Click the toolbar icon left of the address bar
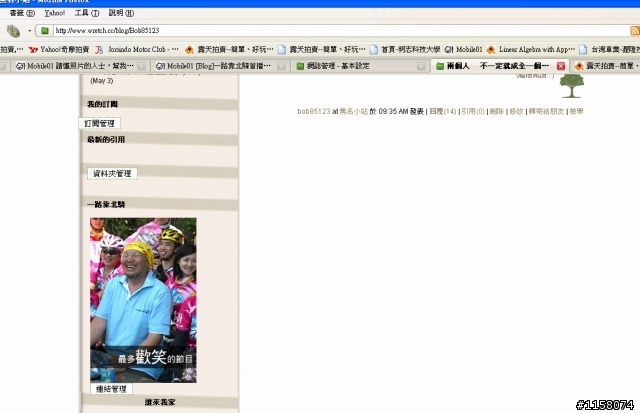This screenshot has width=640, height=413. (13, 31)
